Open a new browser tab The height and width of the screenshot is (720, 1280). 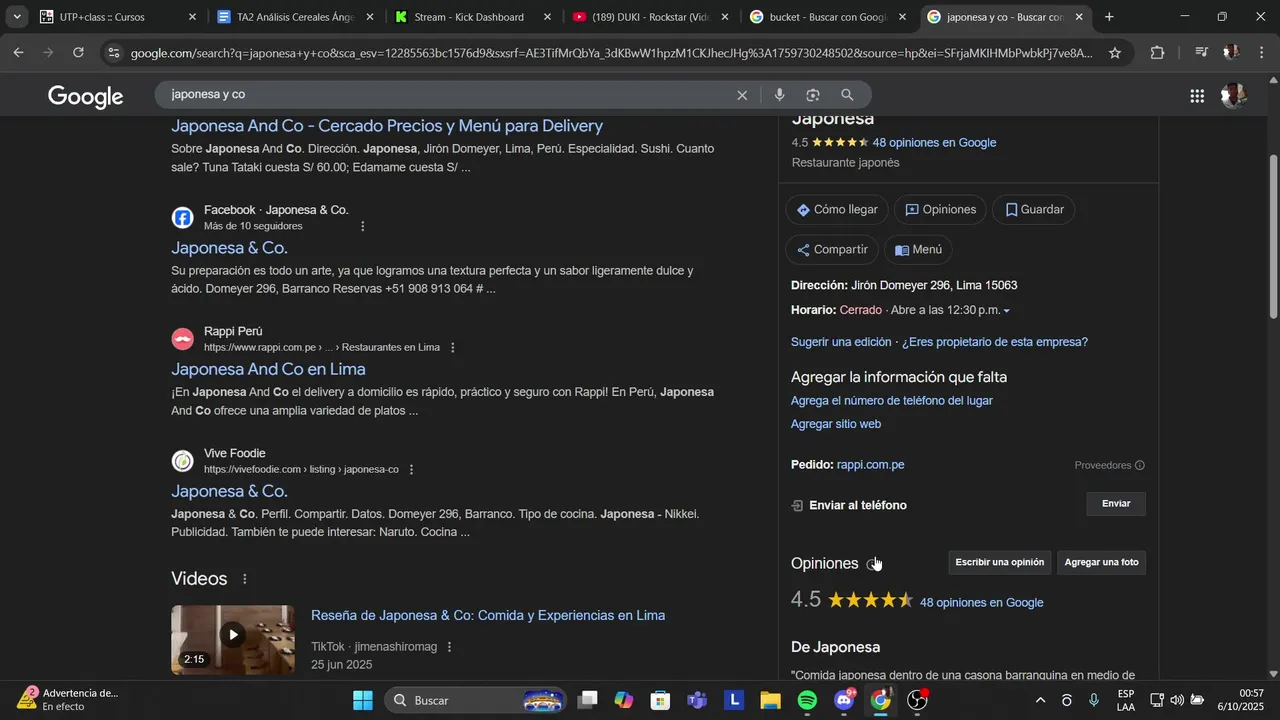click(x=1109, y=17)
